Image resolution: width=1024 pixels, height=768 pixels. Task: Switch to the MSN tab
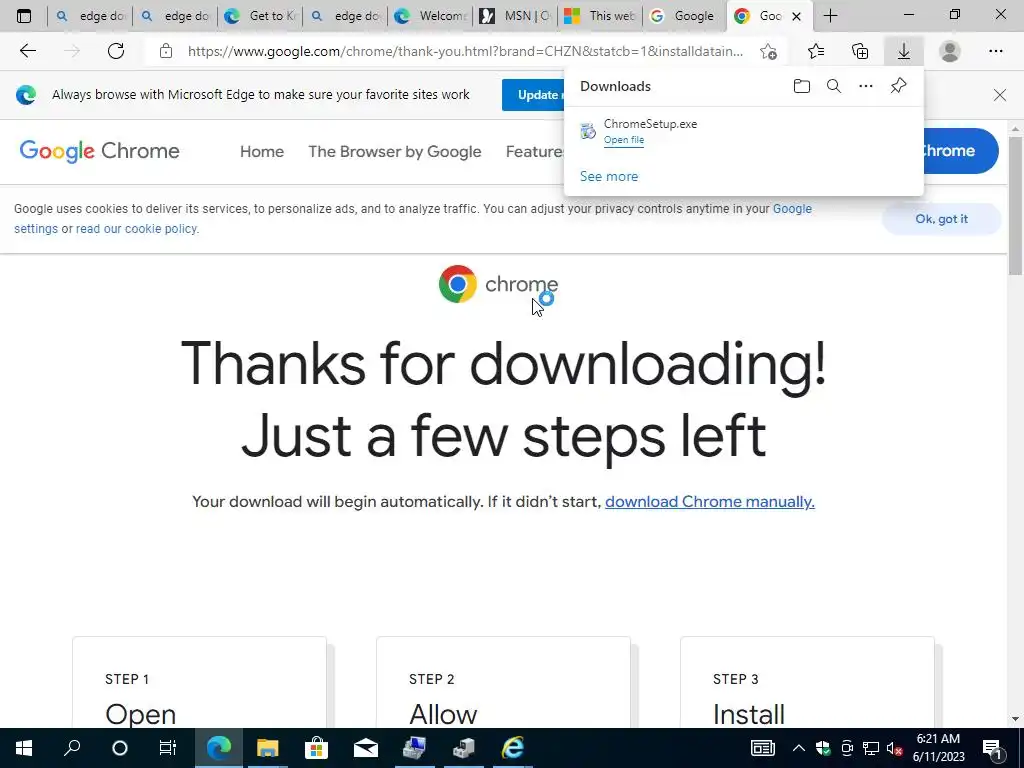[515, 16]
